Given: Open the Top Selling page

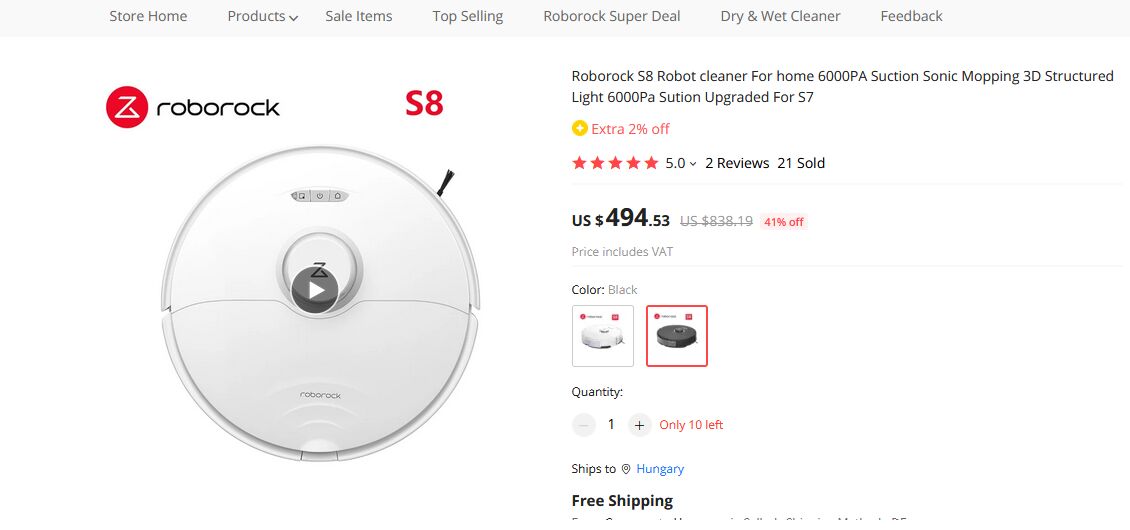Looking at the screenshot, I should 468,16.
